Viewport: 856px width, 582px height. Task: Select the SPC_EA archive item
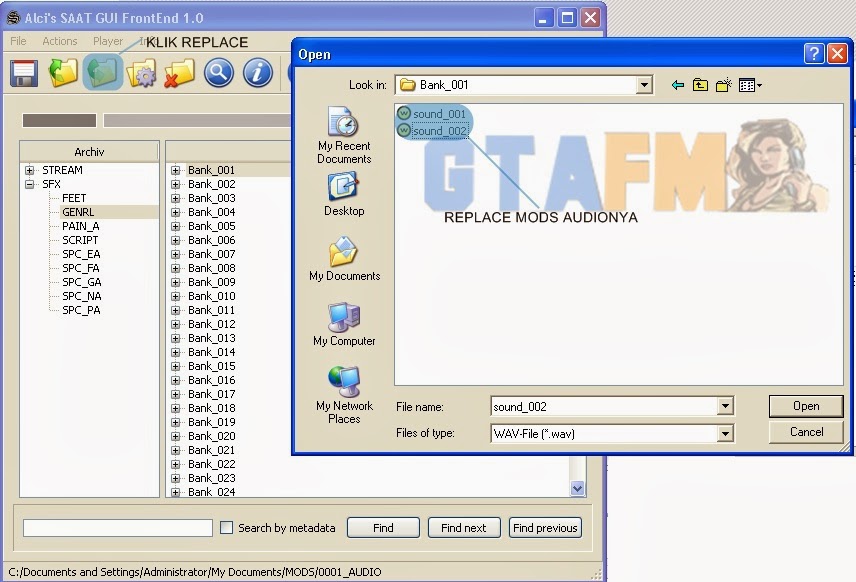(x=81, y=254)
